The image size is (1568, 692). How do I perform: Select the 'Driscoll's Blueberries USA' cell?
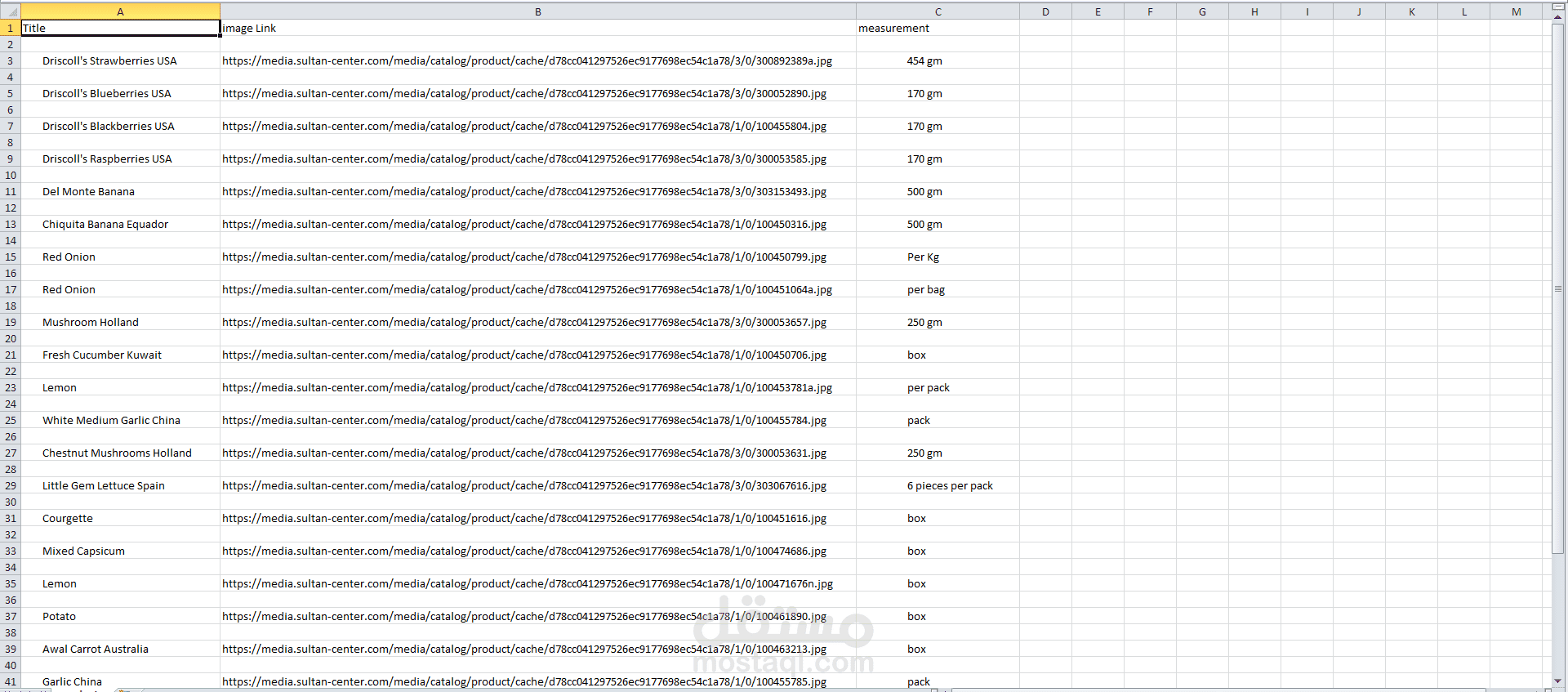[120, 93]
